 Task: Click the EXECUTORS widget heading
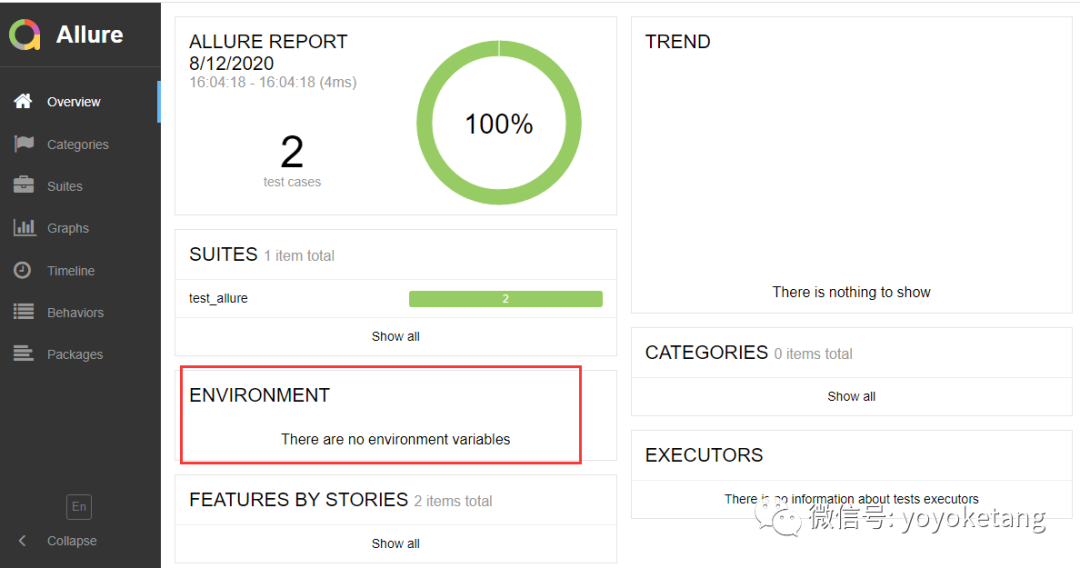[x=704, y=455]
